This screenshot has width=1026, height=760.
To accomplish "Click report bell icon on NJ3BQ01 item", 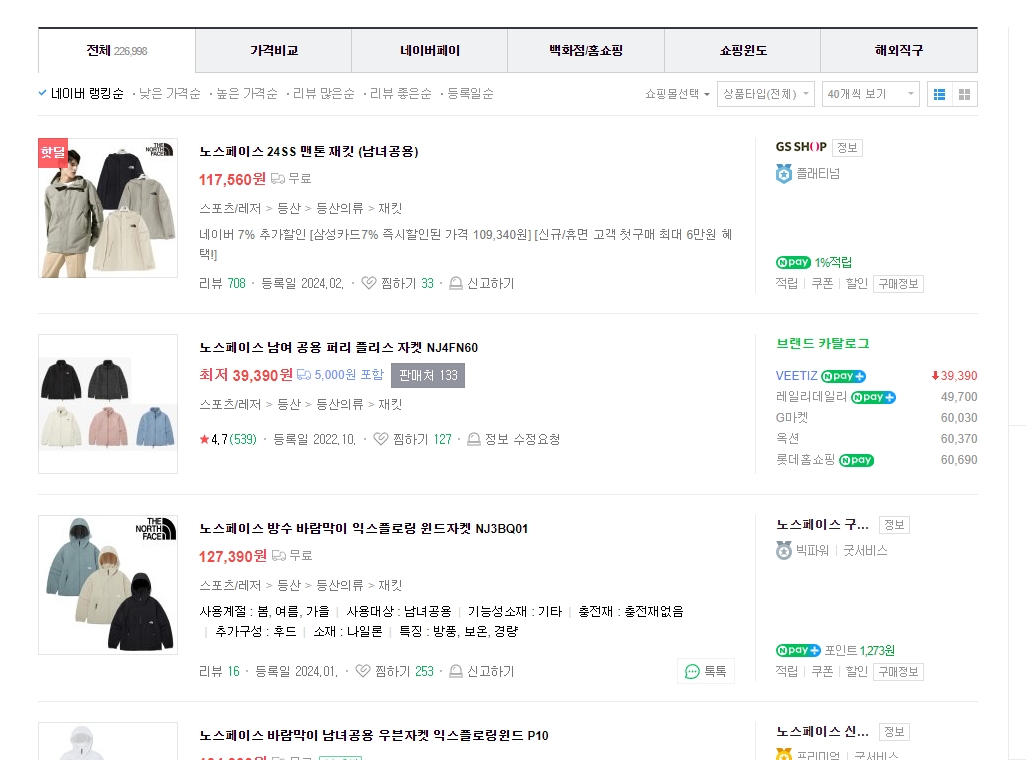I will coord(456,671).
